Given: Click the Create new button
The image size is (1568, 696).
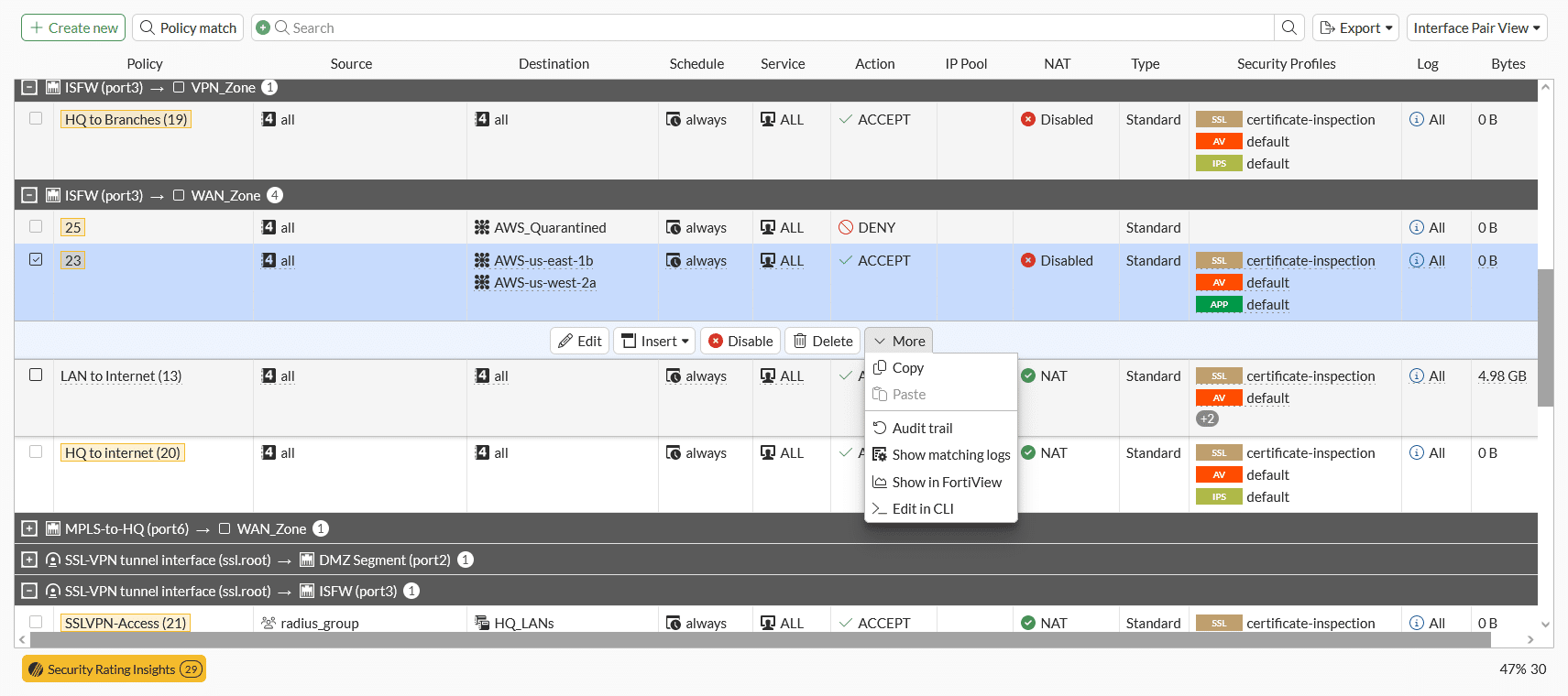Looking at the screenshot, I should pos(74,27).
